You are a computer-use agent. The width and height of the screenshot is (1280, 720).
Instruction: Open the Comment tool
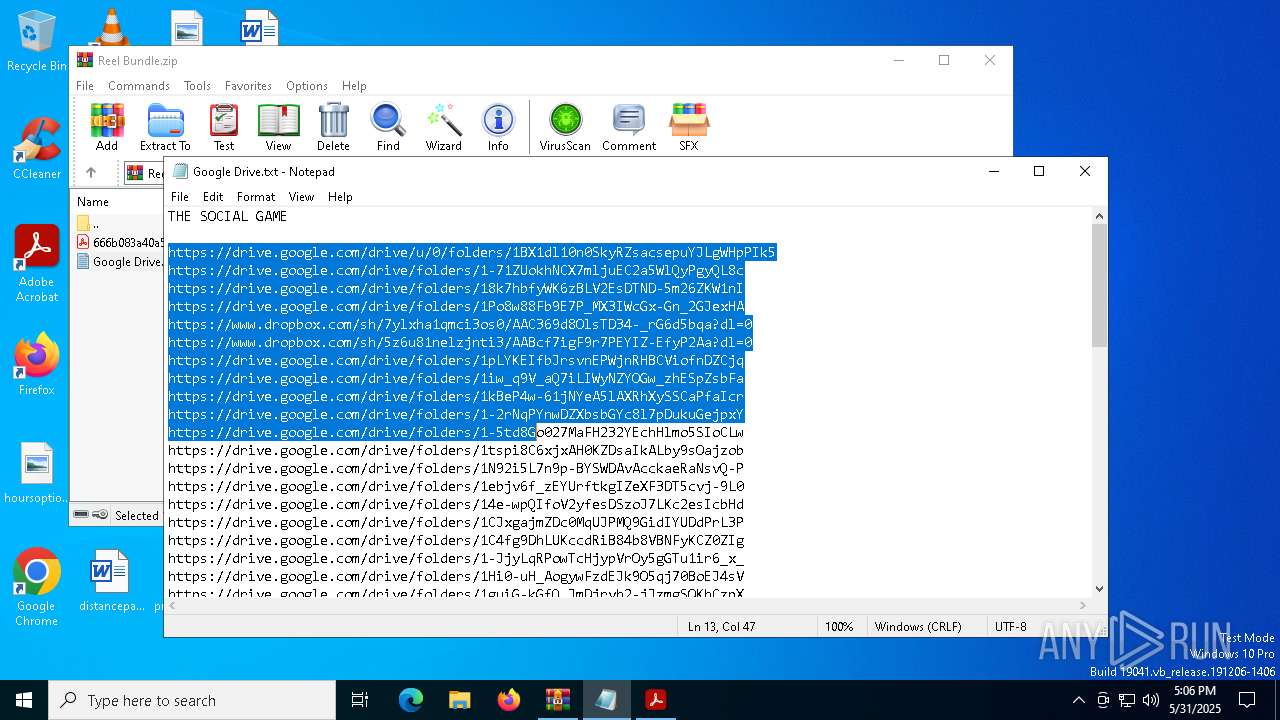(629, 127)
